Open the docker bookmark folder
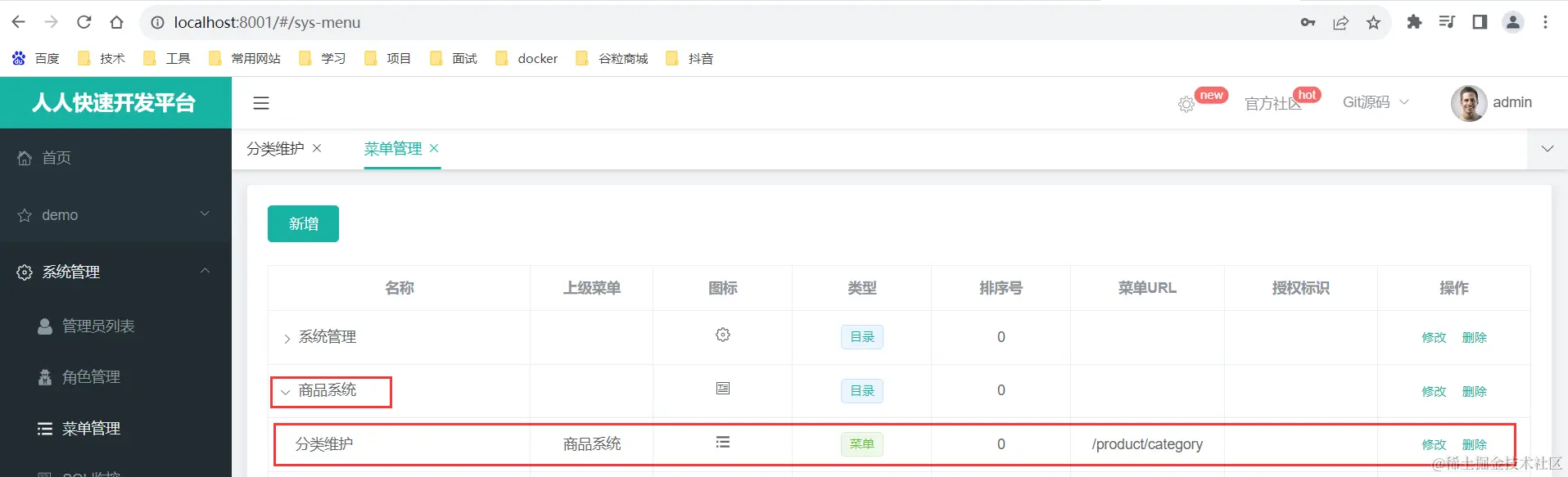The height and width of the screenshot is (477, 1568). (x=526, y=58)
